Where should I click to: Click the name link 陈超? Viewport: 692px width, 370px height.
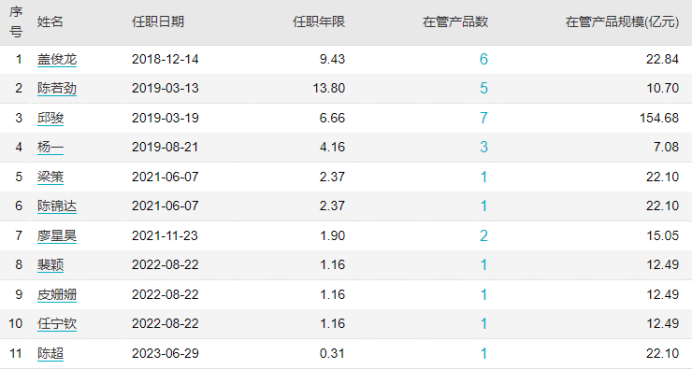[50, 353]
